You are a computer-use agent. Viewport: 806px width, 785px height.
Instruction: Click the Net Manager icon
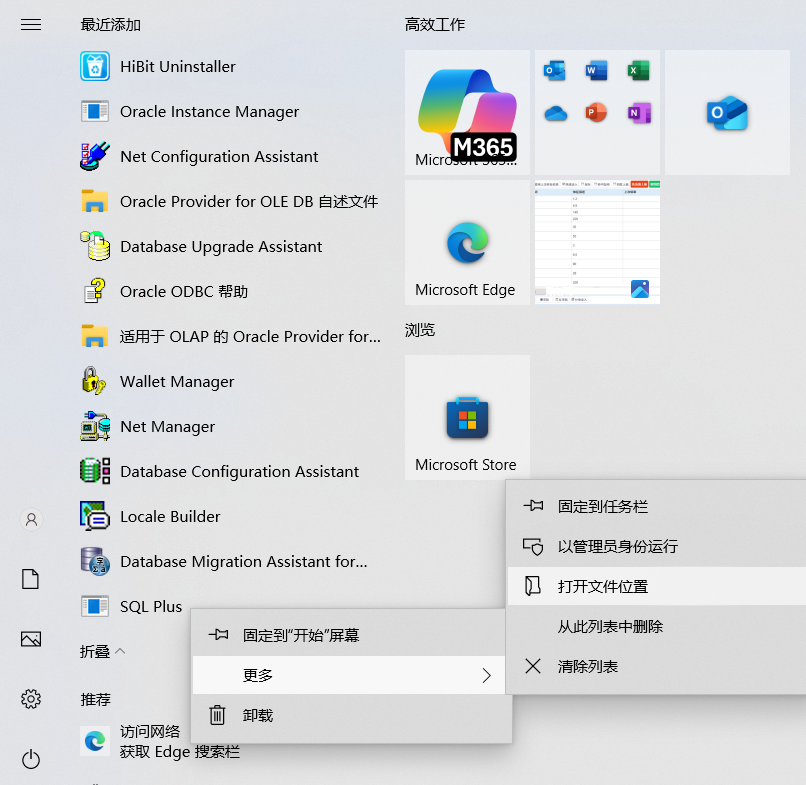(95, 426)
